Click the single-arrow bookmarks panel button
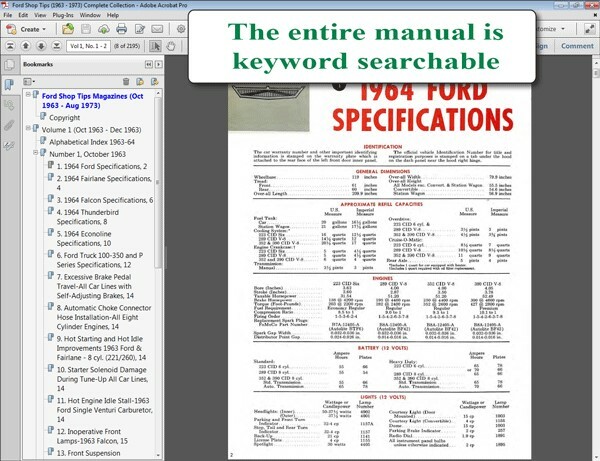Viewport: 600px width, 461px height. 158,65
